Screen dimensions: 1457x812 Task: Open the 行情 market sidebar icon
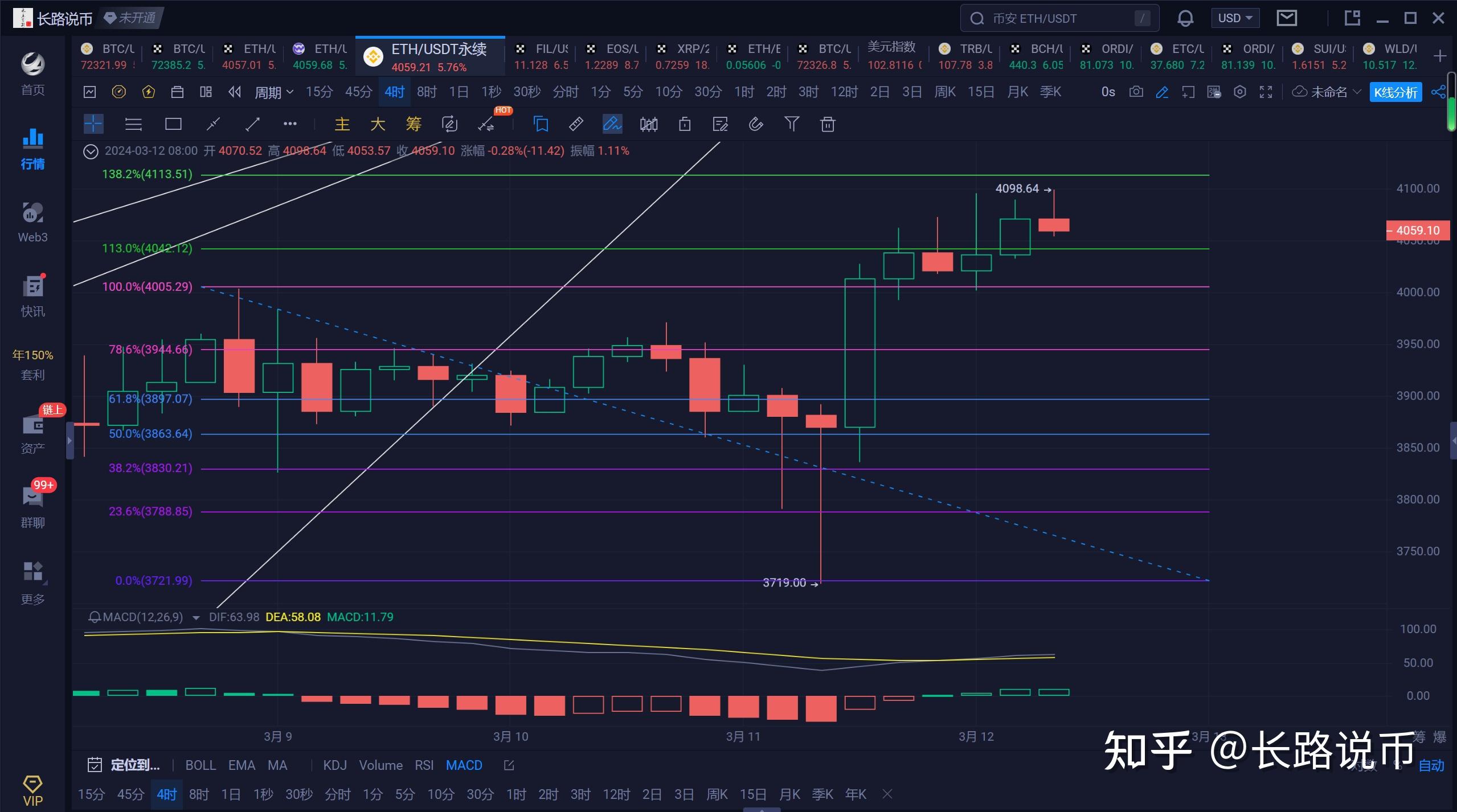[x=32, y=149]
